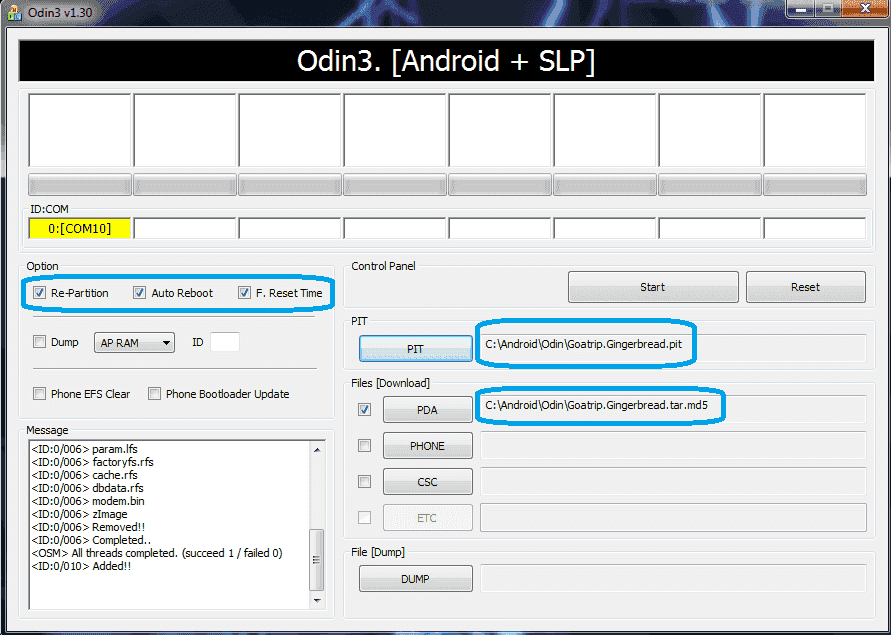Click the dump ID input field
Image resolution: width=891 pixels, height=635 pixels.
coord(225,342)
